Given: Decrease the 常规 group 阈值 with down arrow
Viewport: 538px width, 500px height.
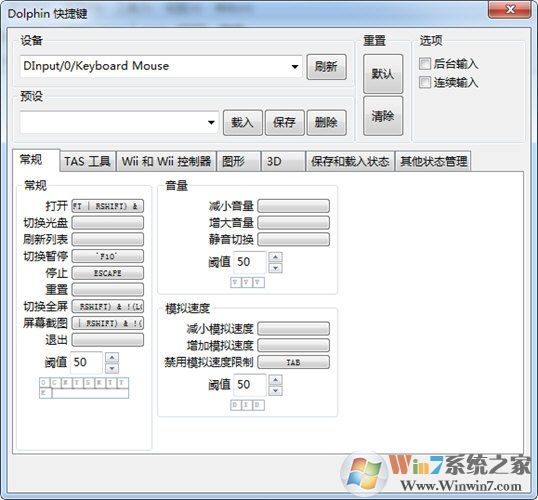Looking at the screenshot, I should [x=112, y=369].
